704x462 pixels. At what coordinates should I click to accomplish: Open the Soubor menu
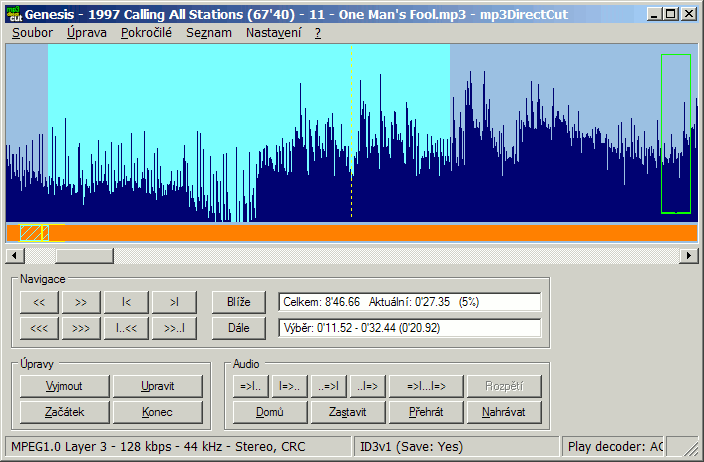(x=32, y=33)
